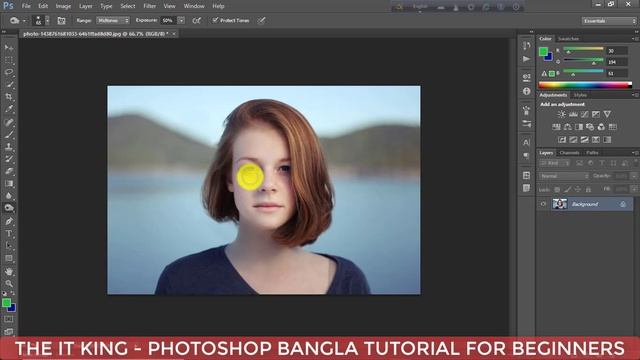Switch to the Swatches tab
This screenshot has height=360, width=640.
tap(568, 39)
